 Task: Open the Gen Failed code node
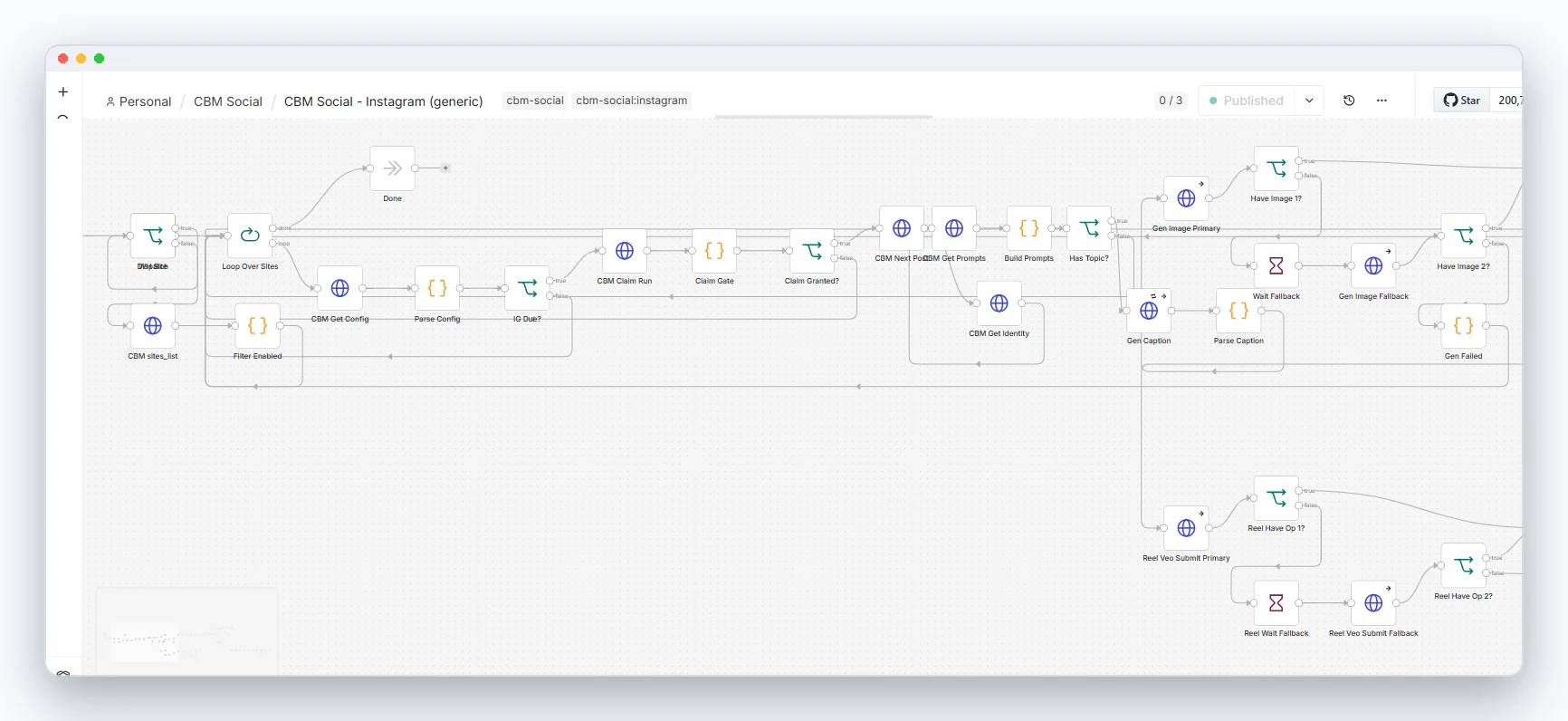[1463, 325]
